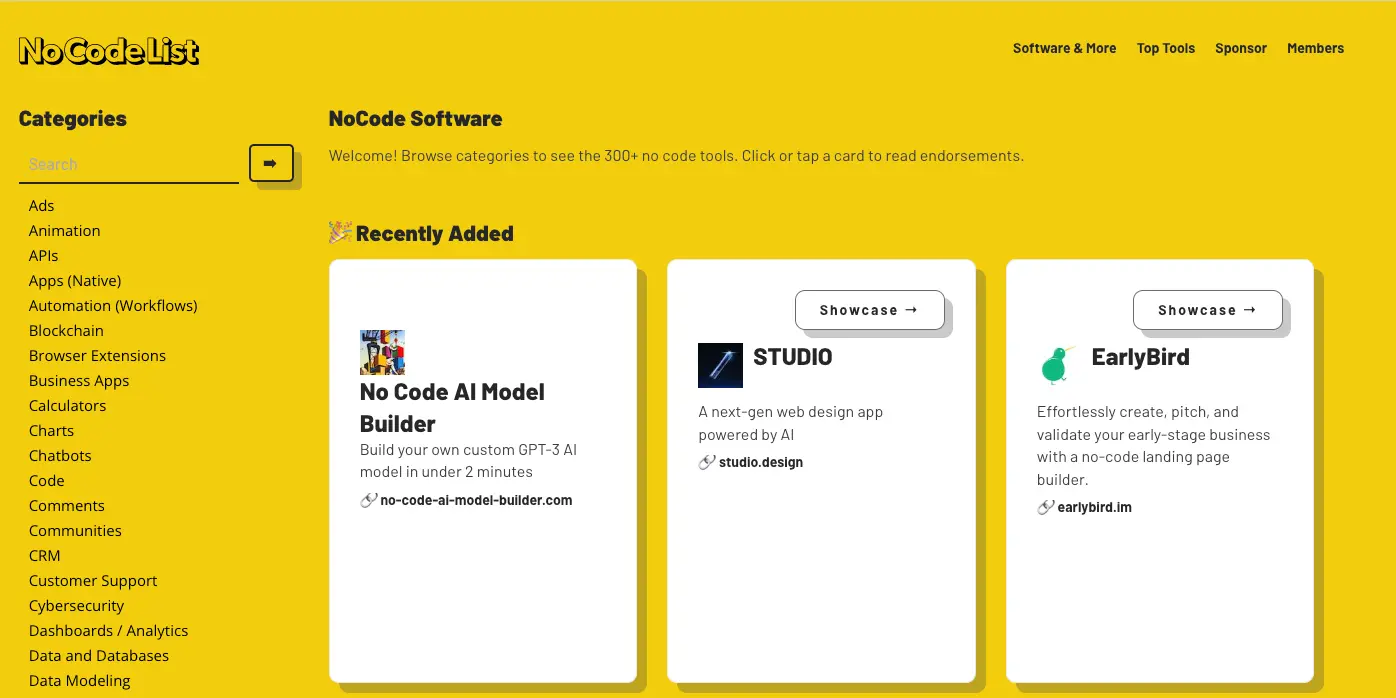Browse the Chatbots category
Screen dimensions: 1396x698
60,455
